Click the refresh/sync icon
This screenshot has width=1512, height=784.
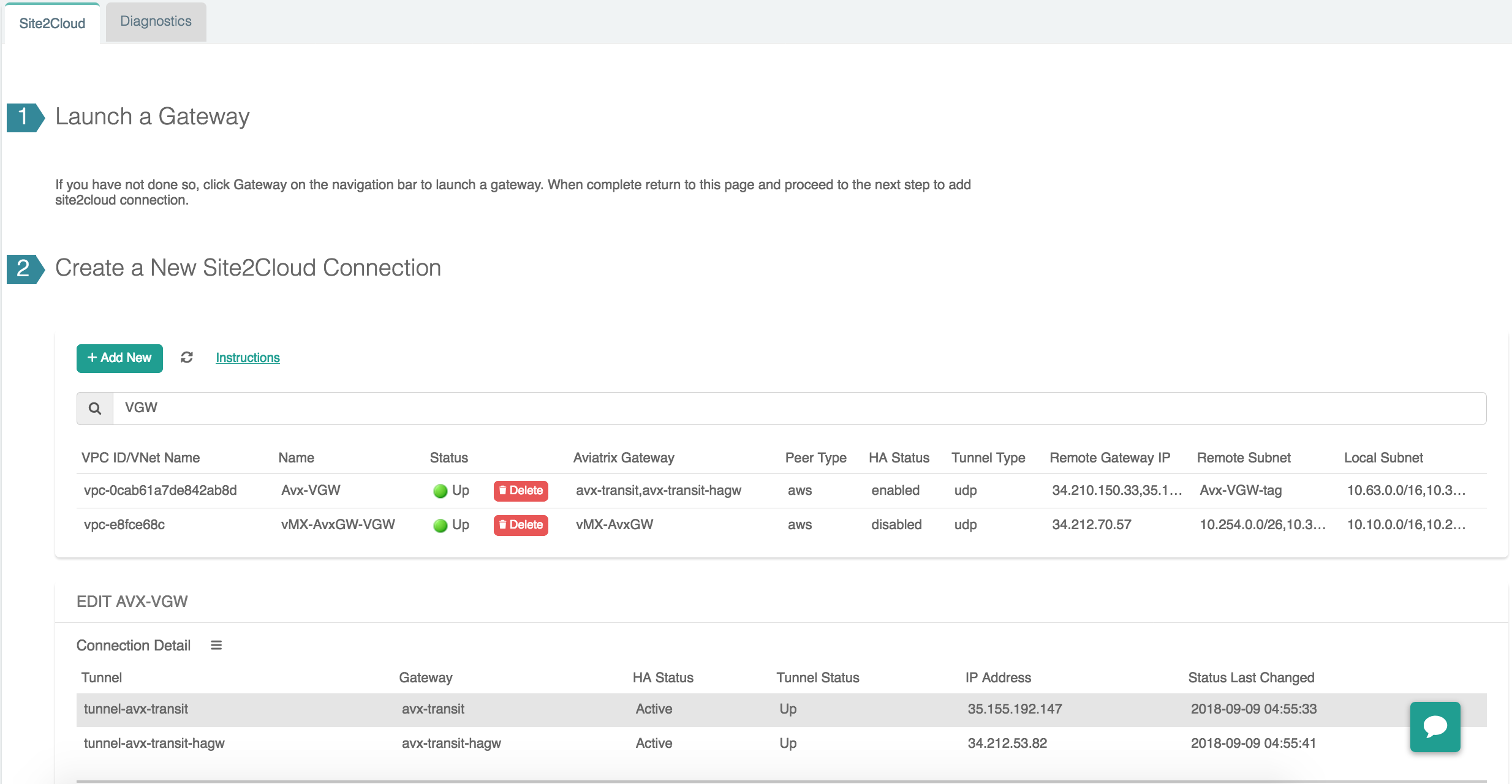(187, 357)
